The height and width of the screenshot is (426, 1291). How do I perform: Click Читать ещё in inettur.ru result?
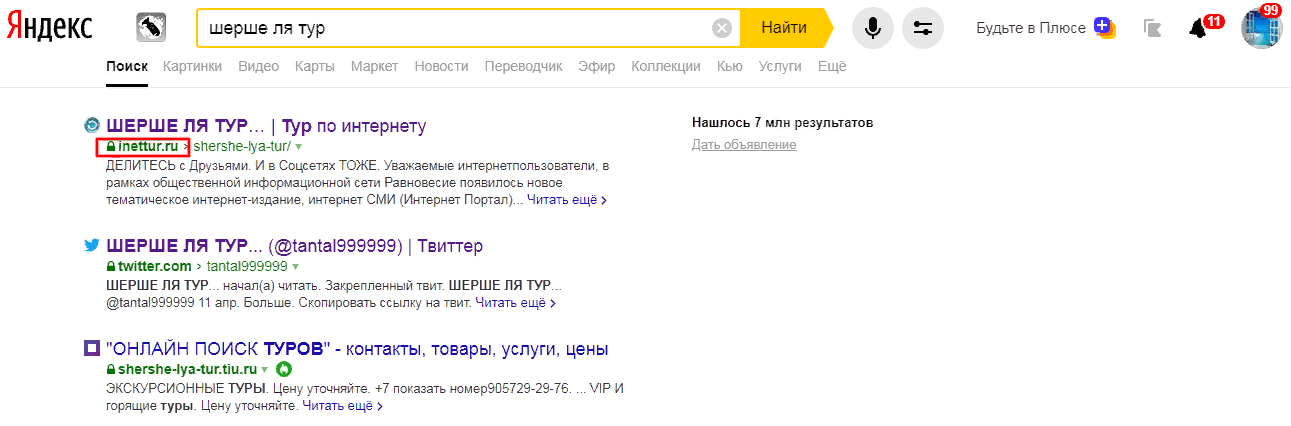click(x=566, y=200)
